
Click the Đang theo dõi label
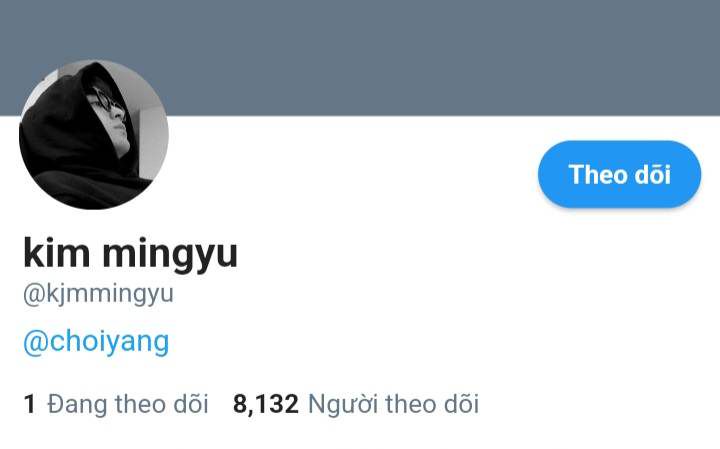[x=128, y=404]
